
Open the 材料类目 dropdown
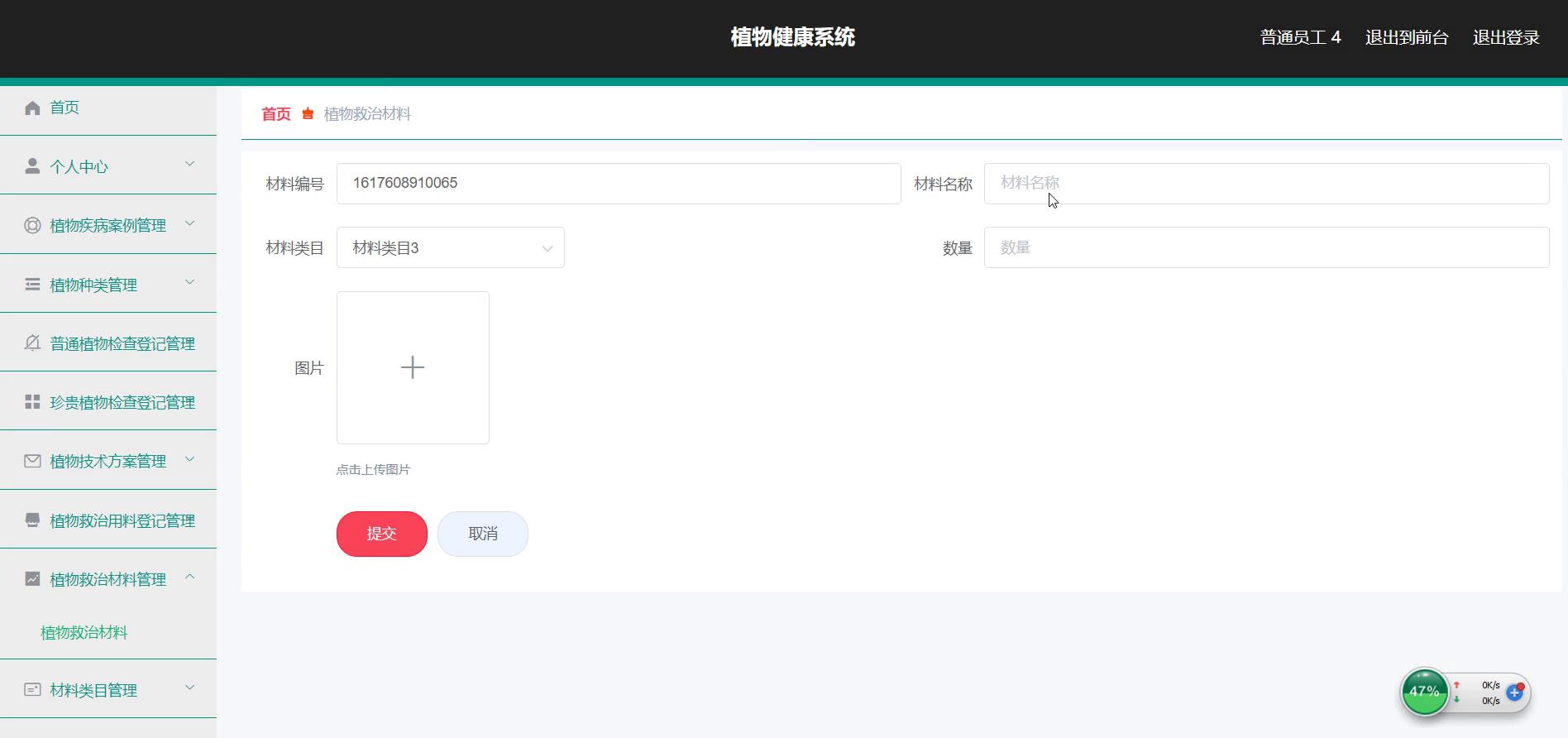coord(450,247)
